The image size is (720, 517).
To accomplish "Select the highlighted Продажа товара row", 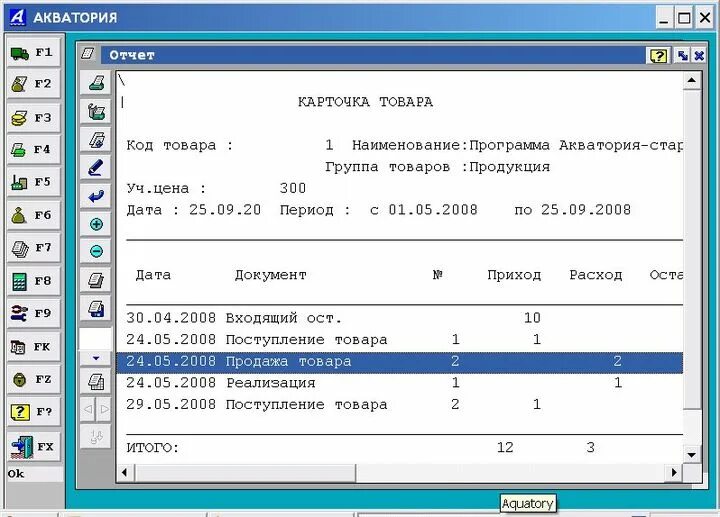I will [399, 361].
